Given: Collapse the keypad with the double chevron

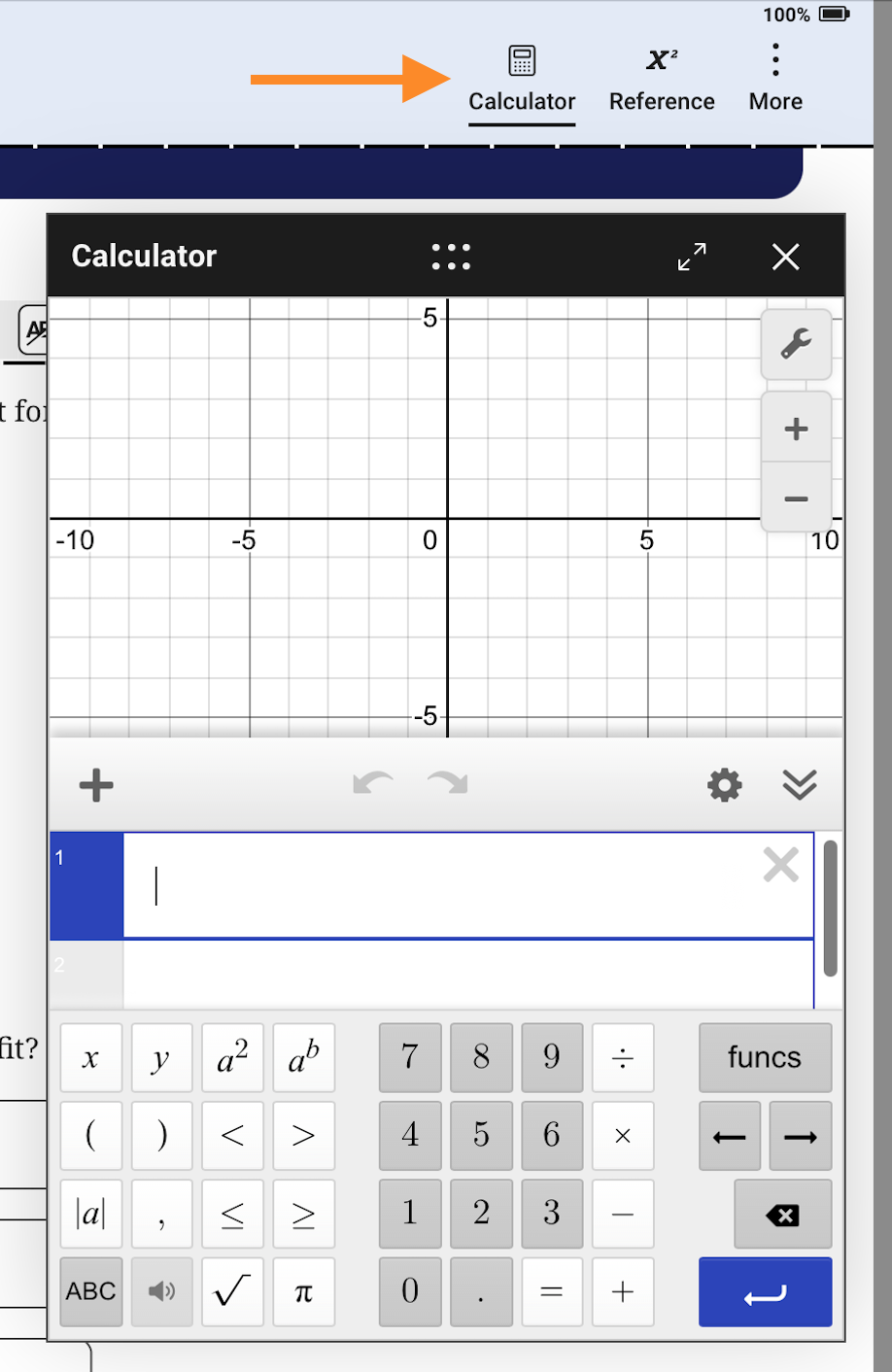Looking at the screenshot, I should (x=799, y=785).
